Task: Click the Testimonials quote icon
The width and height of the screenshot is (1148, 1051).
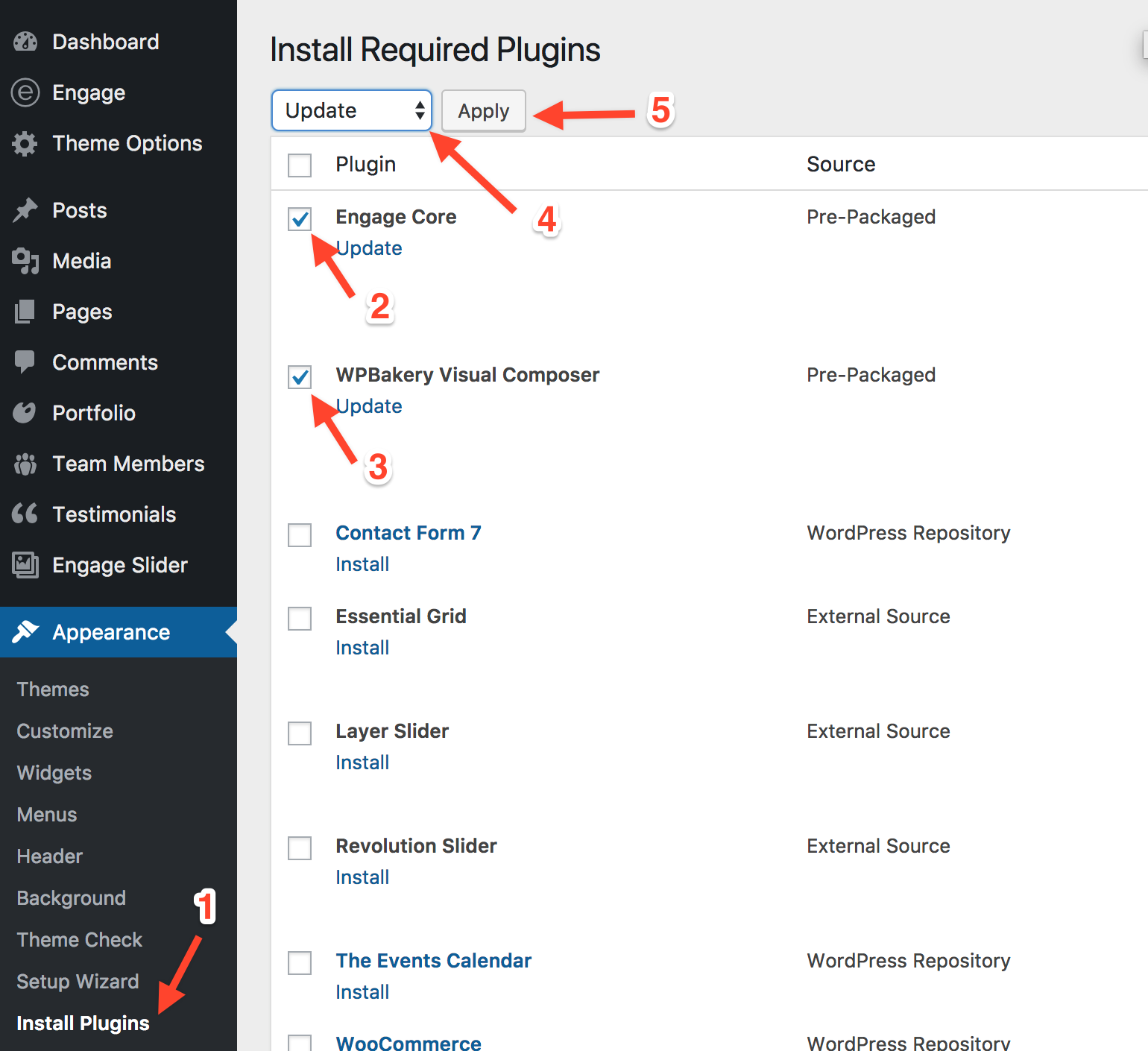Action: click(x=25, y=514)
